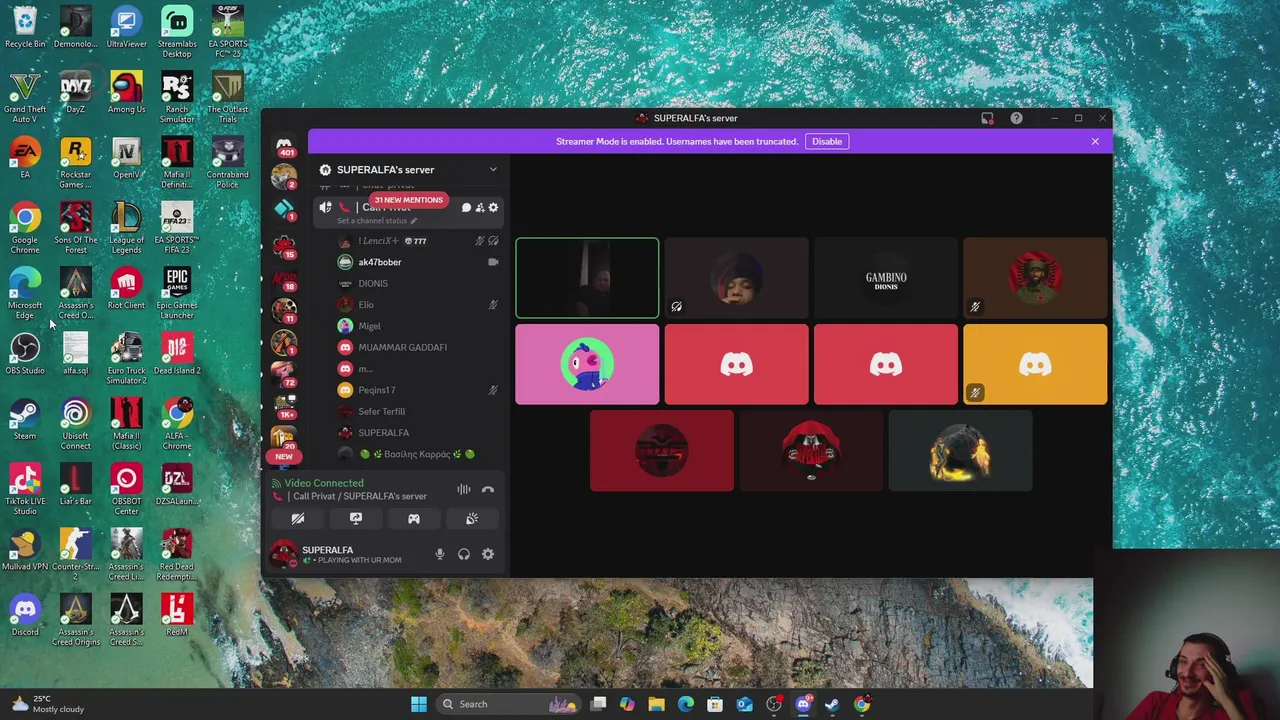Open OBS Studio desktop shortcut
Screen dimensions: 1280x720
click(x=25, y=355)
